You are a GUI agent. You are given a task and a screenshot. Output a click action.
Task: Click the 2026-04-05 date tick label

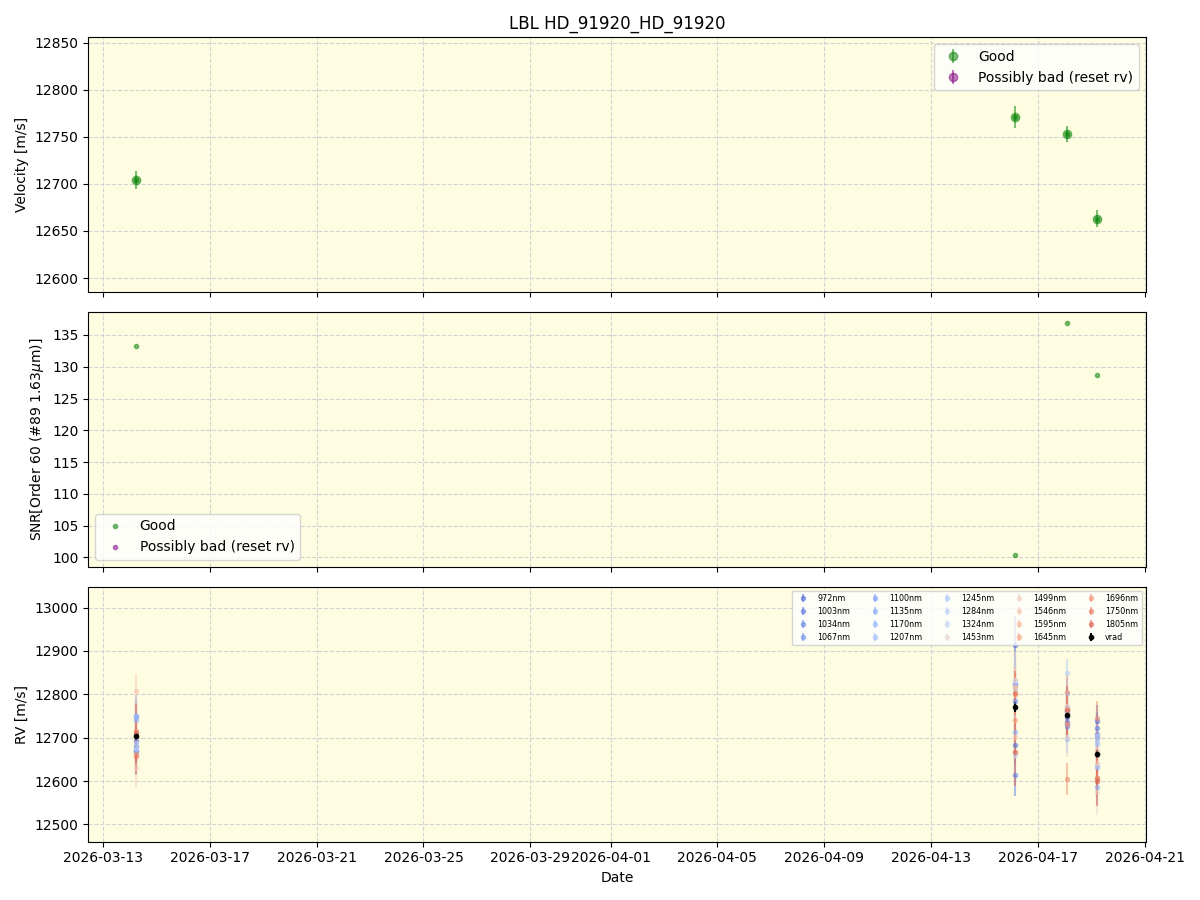[717, 857]
